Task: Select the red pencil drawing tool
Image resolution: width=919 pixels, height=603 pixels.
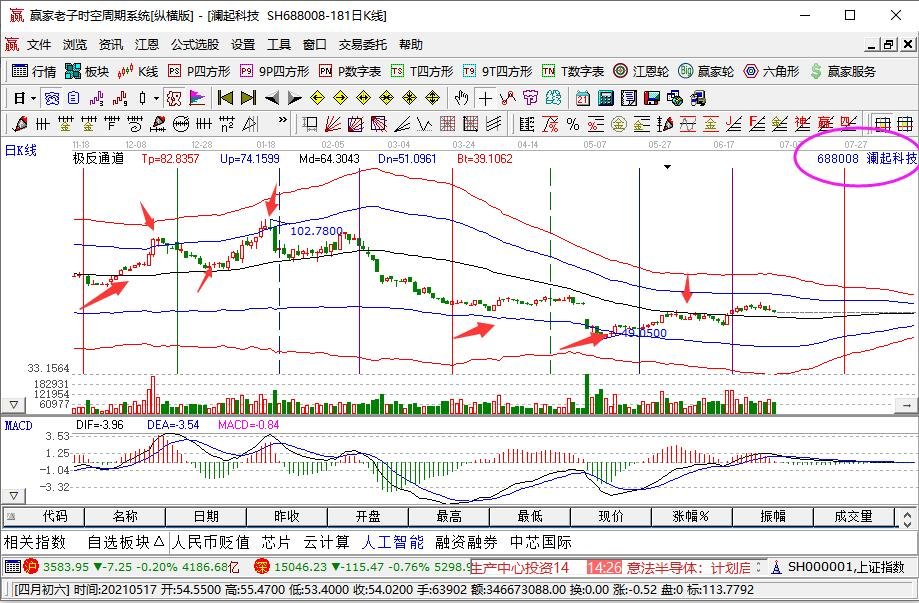Action: pyautogui.click(x=19, y=124)
